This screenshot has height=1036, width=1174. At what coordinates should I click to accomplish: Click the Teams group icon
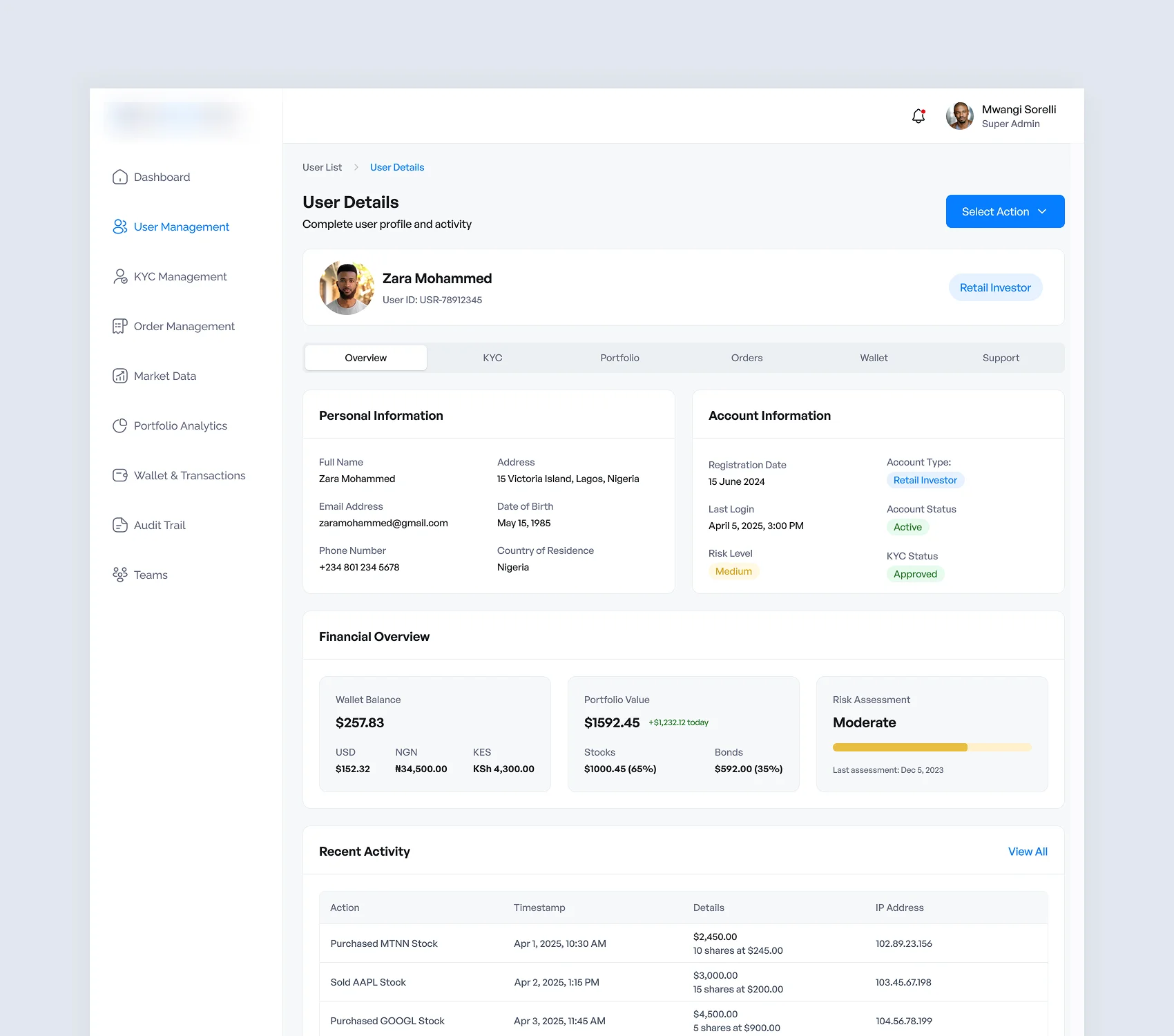tap(120, 575)
